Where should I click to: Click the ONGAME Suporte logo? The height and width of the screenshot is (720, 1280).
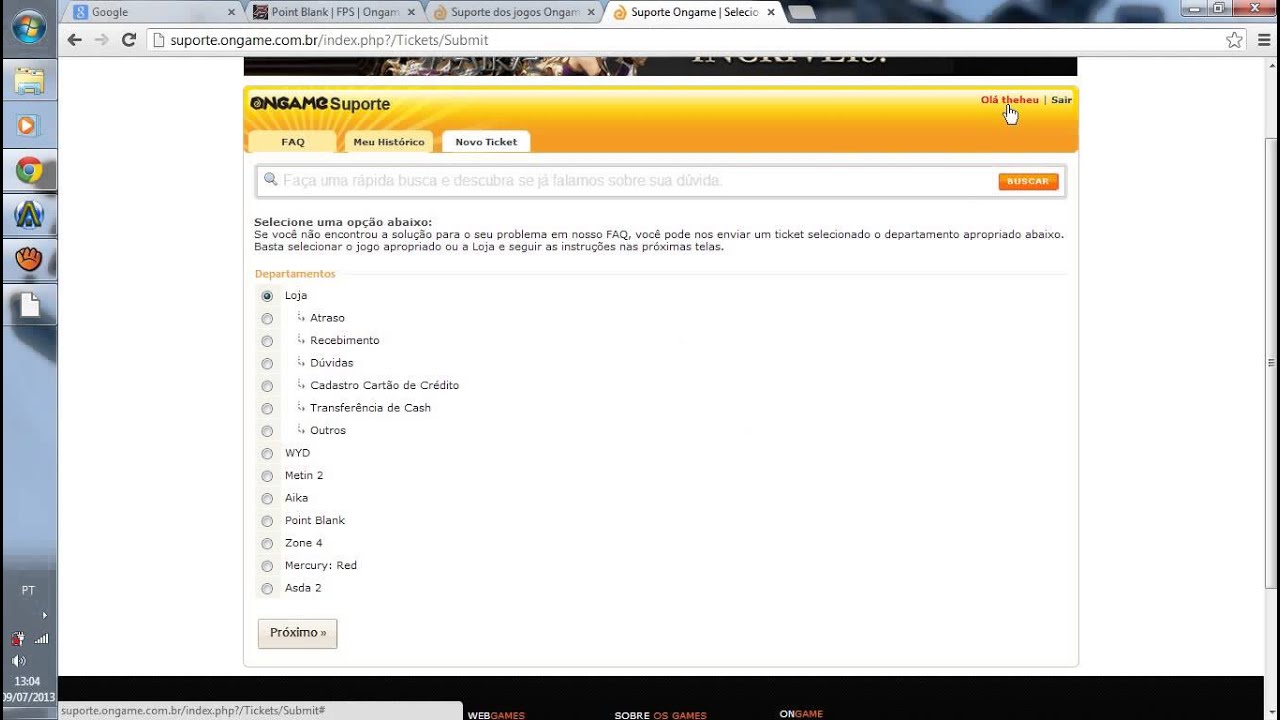tap(320, 104)
